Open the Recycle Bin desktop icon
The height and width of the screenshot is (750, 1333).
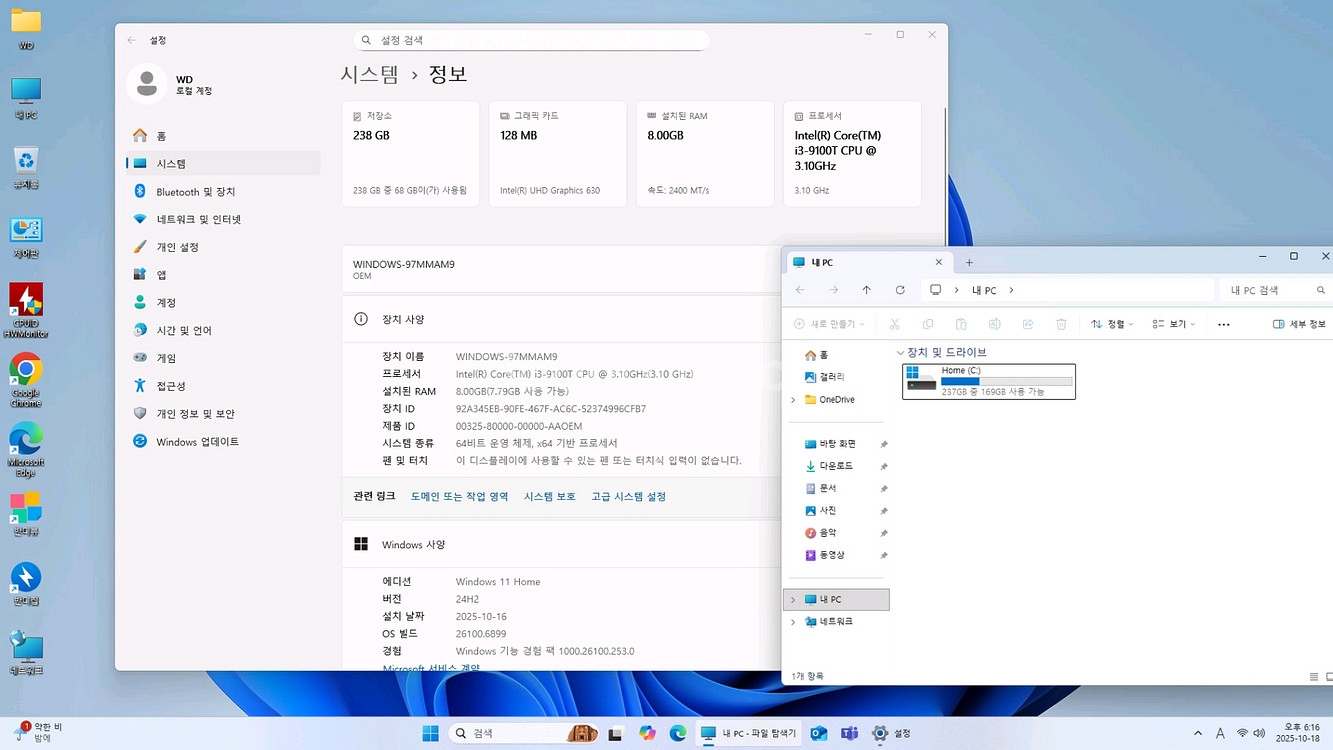coord(26,161)
